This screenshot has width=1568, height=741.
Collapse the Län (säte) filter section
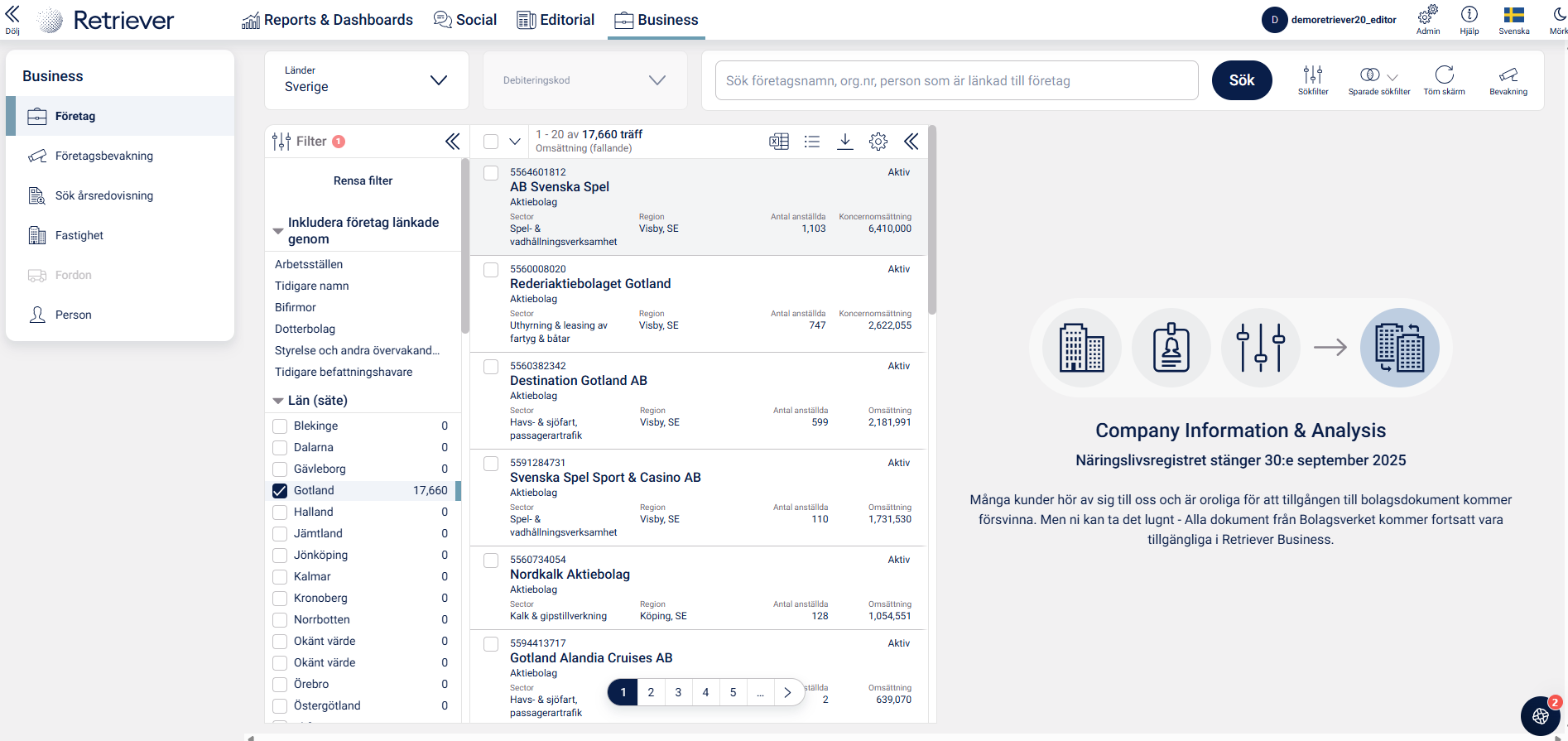(278, 401)
